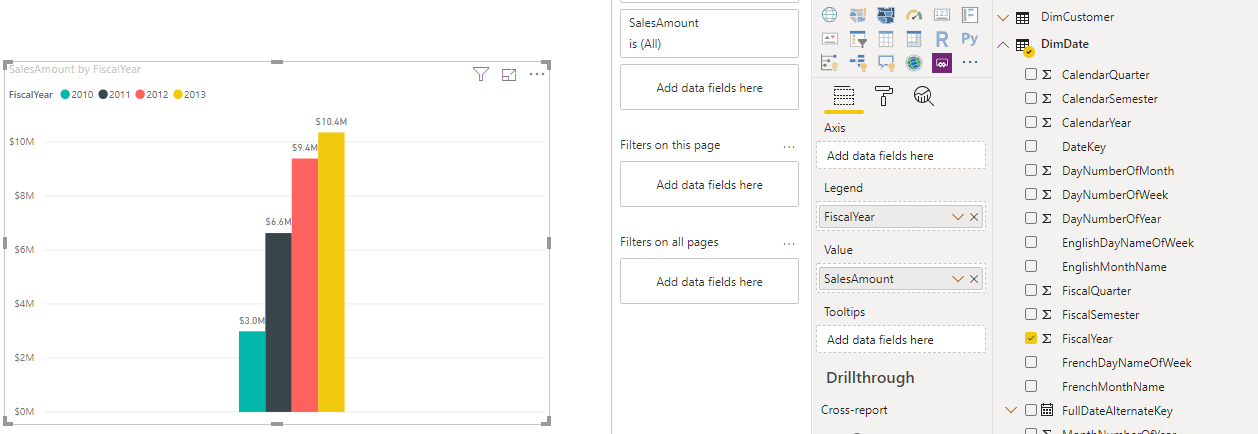
Task: Click the Cross-report label under Drillthrough
Action: click(854, 410)
